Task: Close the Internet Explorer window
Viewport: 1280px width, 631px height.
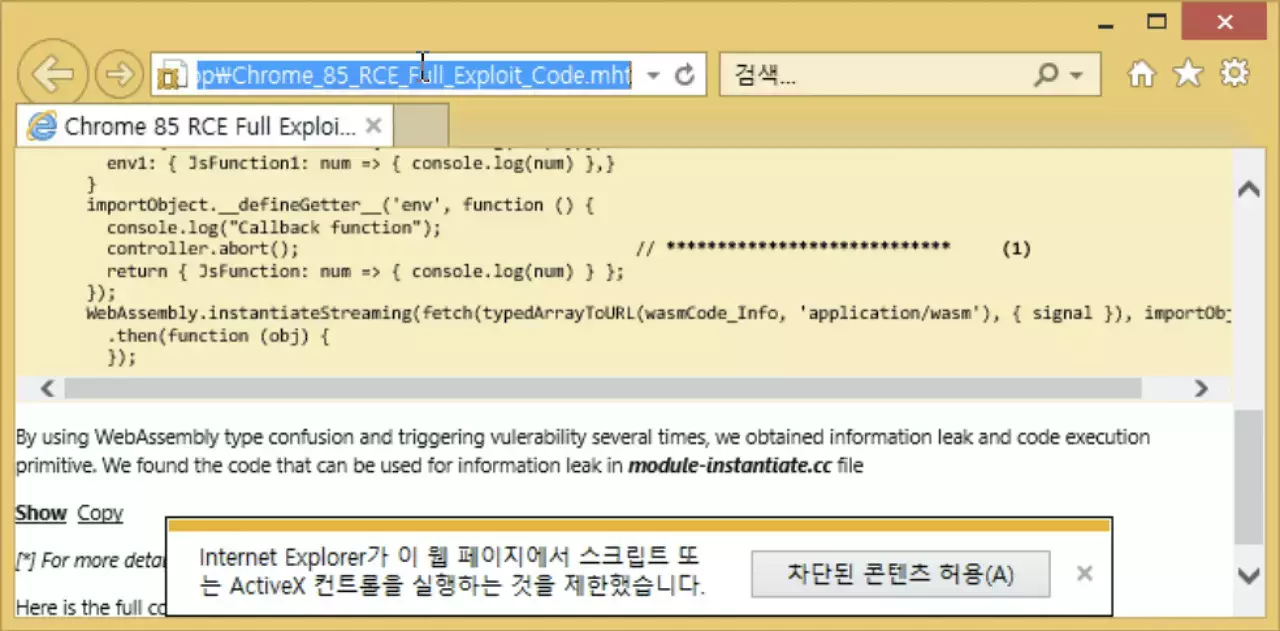Action: tap(1223, 20)
